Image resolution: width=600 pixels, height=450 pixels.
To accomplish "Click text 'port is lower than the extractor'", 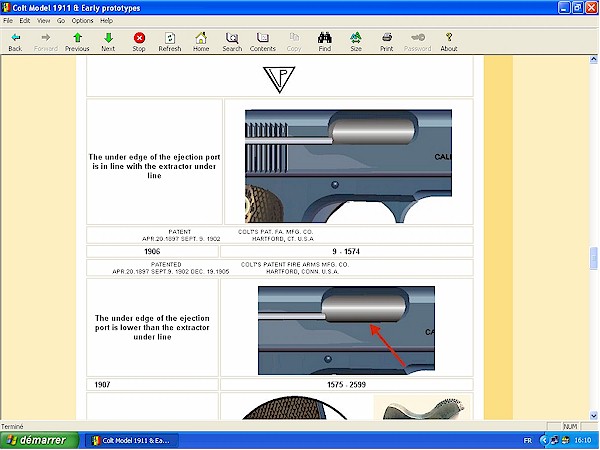I will pyautogui.click(x=152, y=328).
